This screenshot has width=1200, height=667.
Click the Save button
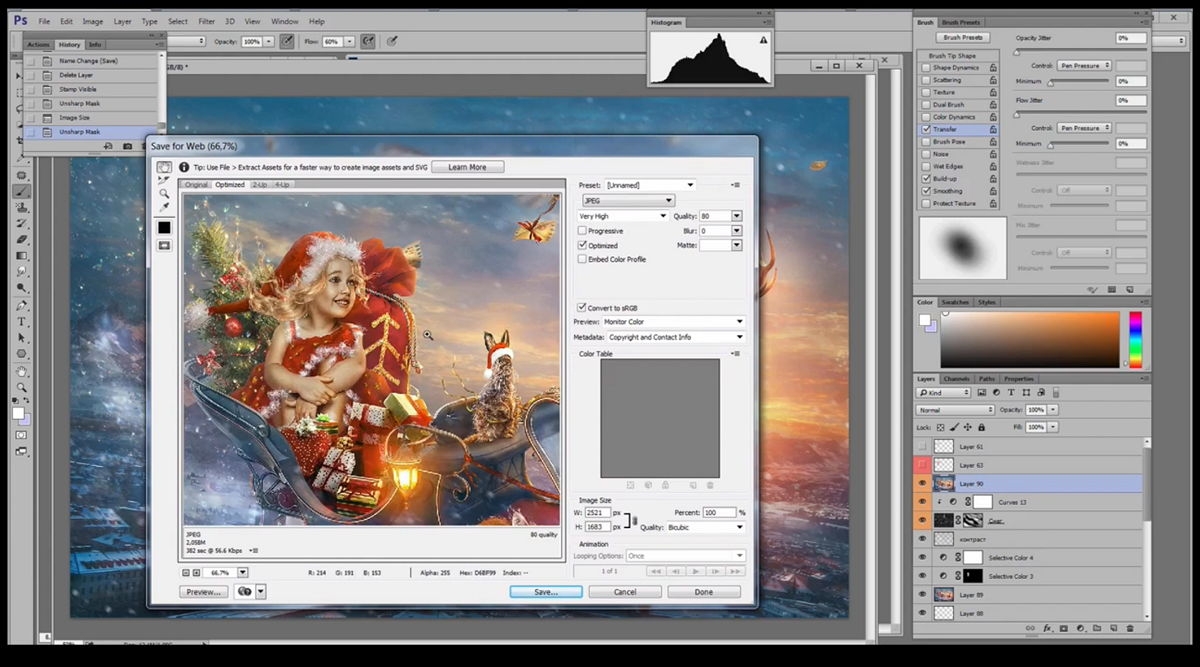[545, 592]
